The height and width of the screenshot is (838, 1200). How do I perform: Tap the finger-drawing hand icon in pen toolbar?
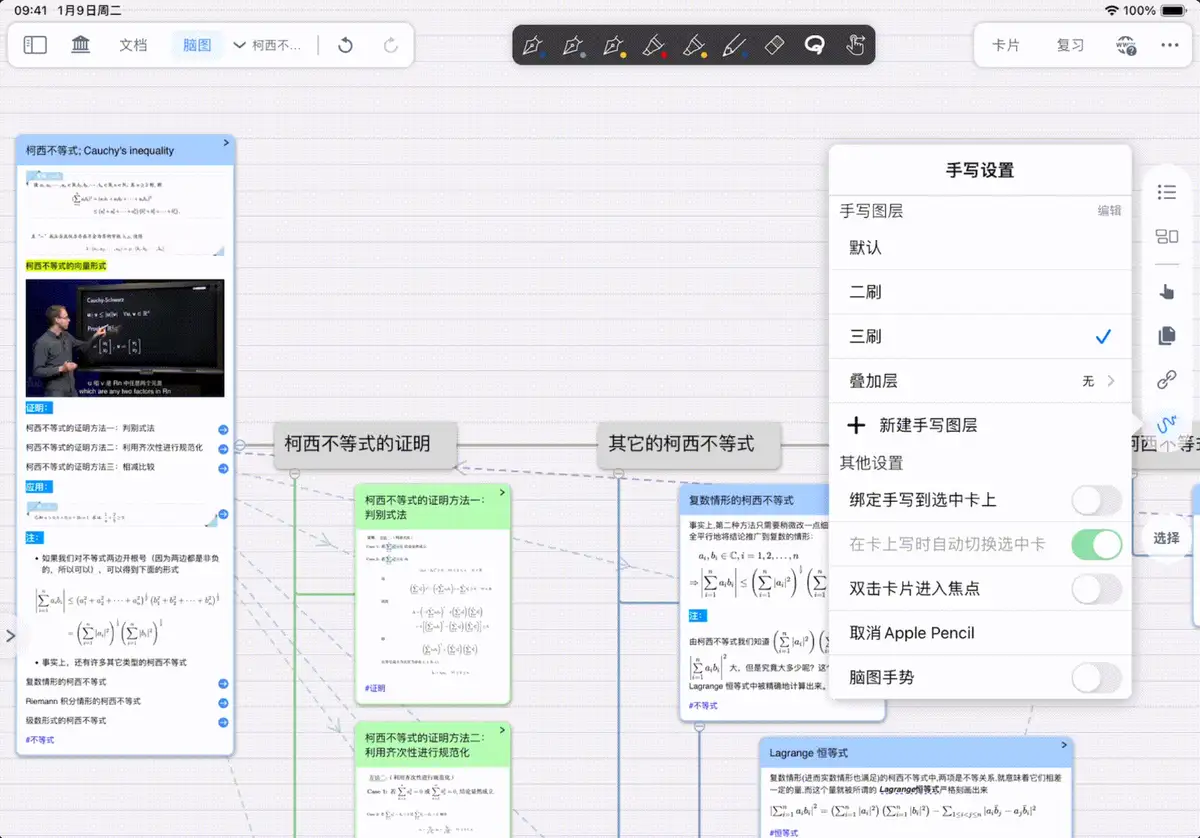(855, 45)
